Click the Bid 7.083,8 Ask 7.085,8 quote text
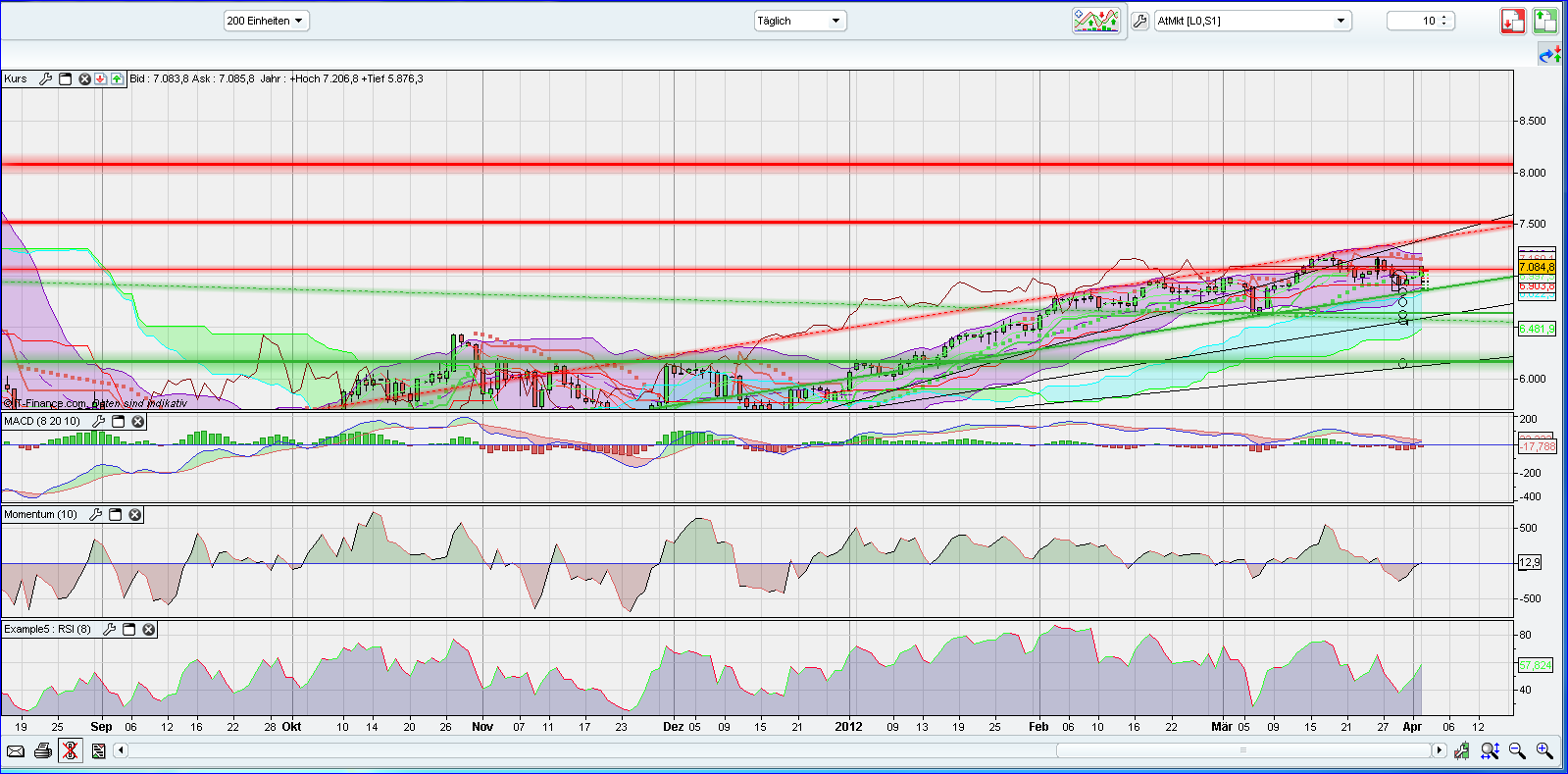 [192, 79]
